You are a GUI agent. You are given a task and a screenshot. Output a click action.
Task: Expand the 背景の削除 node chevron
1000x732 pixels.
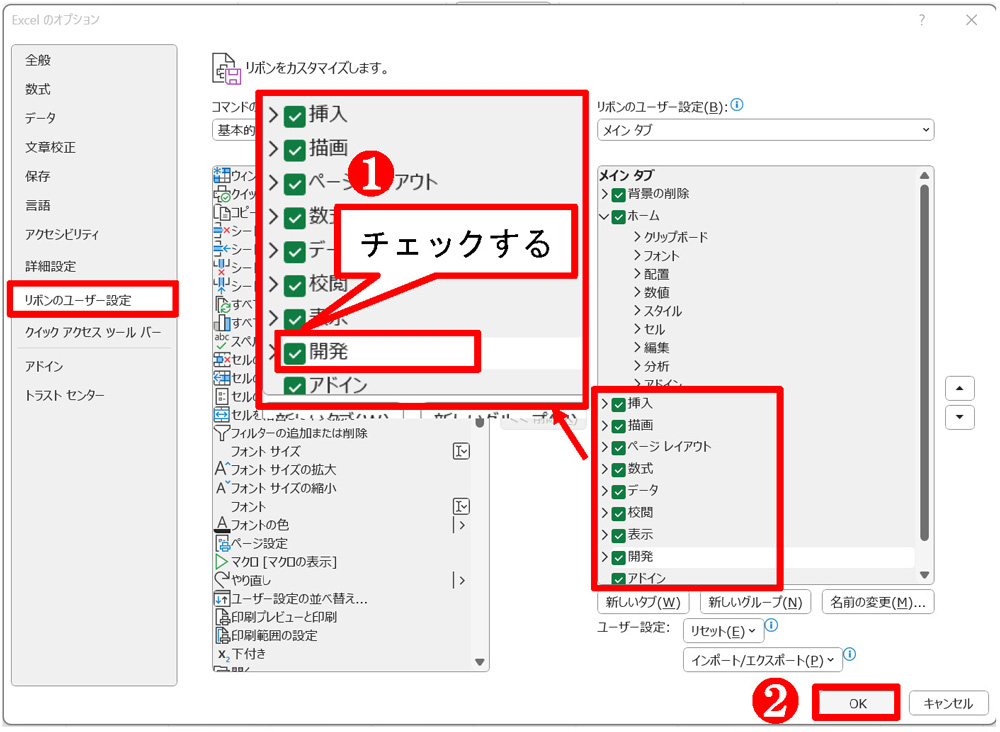click(x=605, y=194)
